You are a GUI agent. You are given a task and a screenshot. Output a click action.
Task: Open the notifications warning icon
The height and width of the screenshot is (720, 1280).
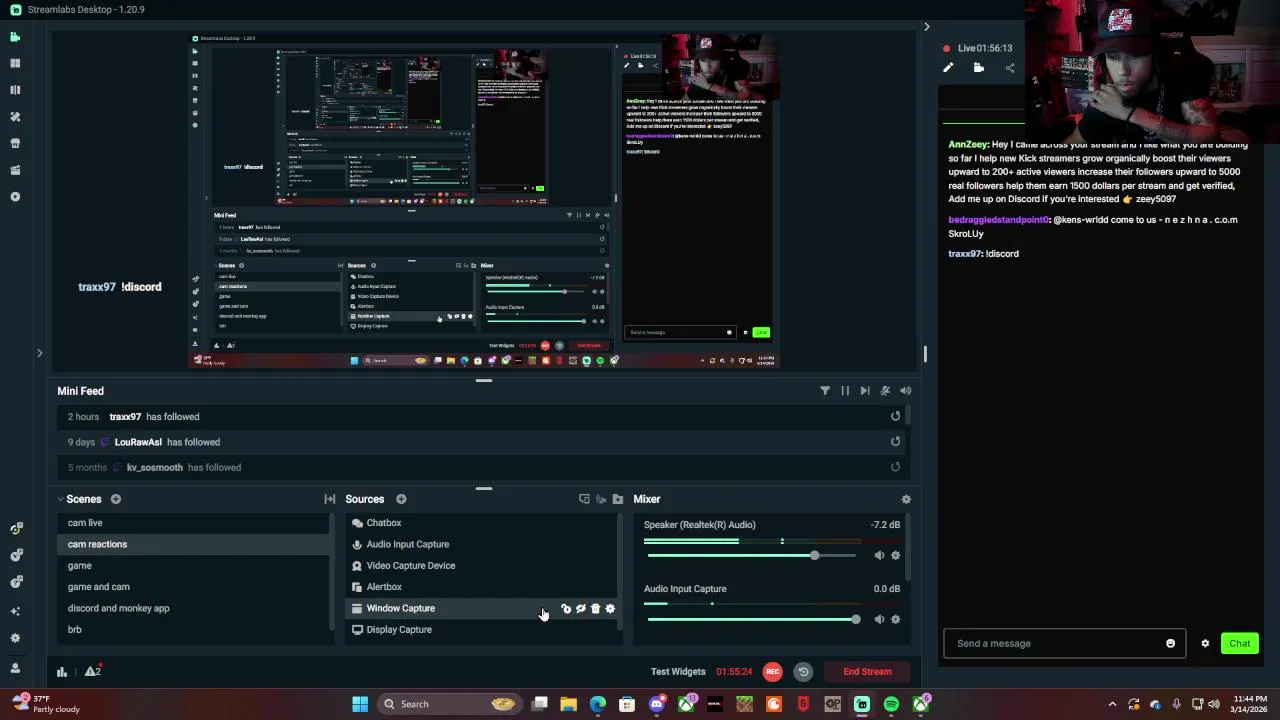[x=92, y=672]
